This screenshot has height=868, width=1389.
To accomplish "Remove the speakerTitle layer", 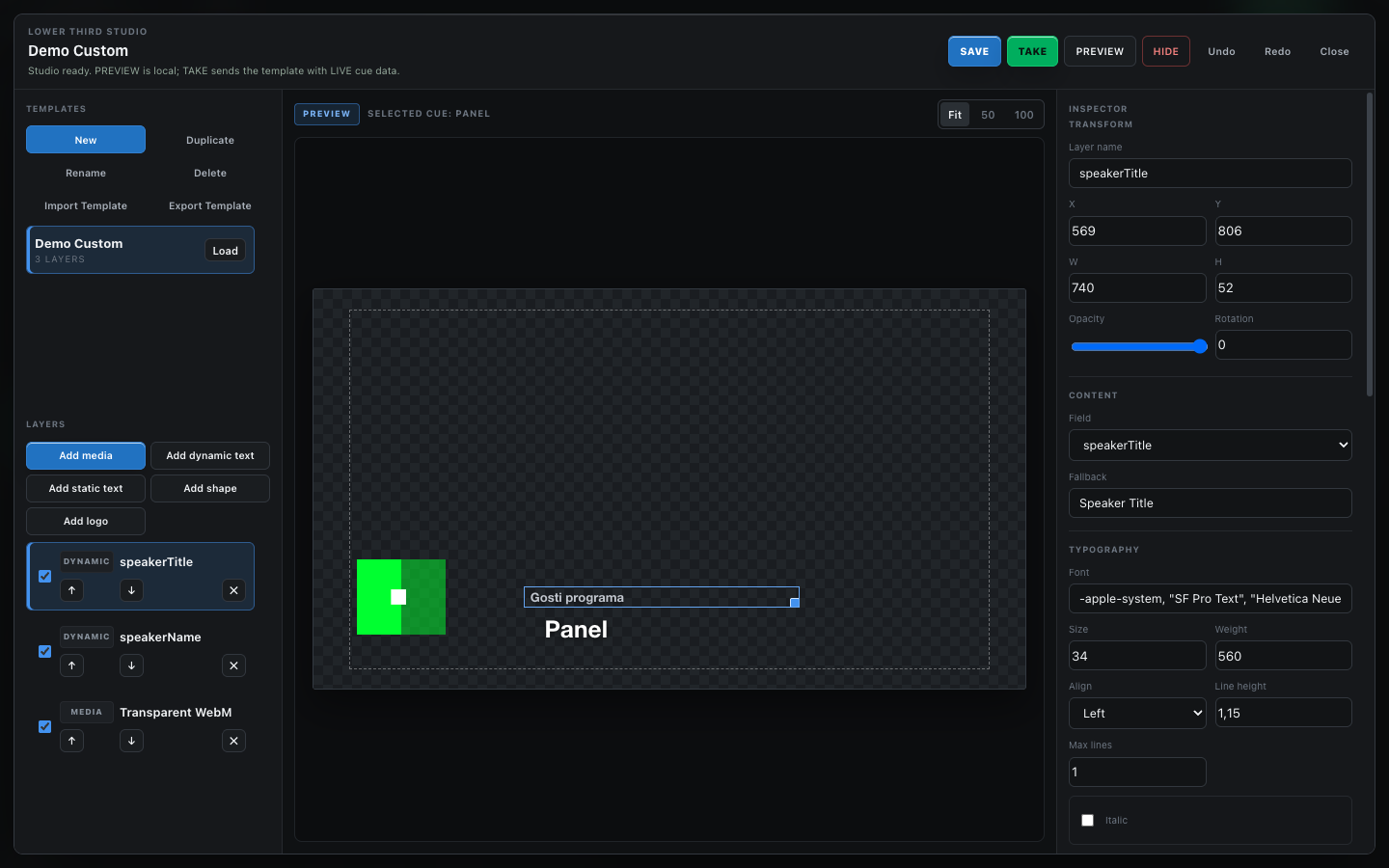I will 233,590.
